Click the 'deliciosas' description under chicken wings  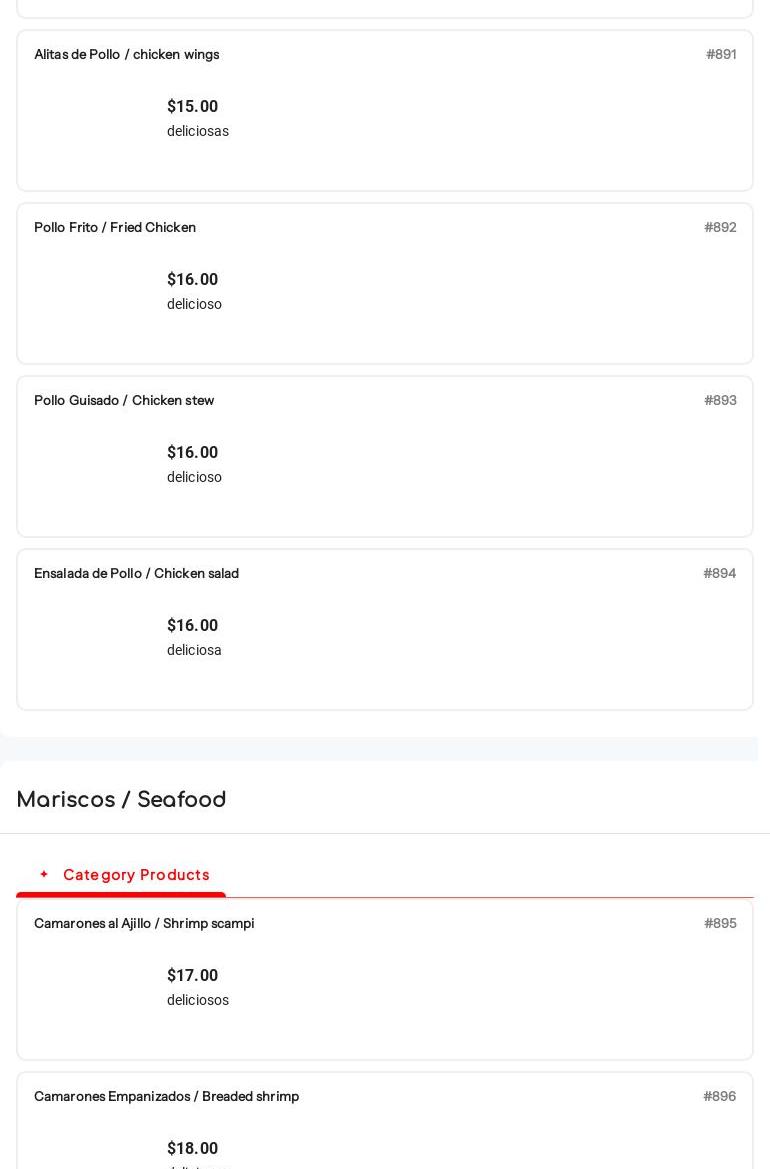tap(198, 132)
